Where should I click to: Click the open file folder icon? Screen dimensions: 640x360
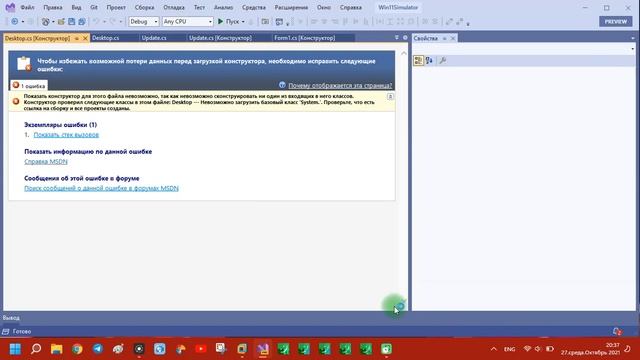pyautogui.click(x=61, y=21)
